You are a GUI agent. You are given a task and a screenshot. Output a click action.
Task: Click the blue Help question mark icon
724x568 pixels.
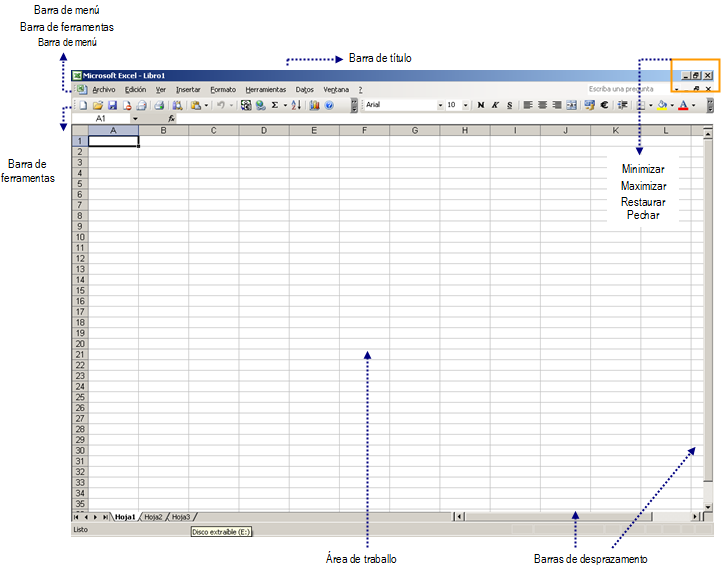329,104
